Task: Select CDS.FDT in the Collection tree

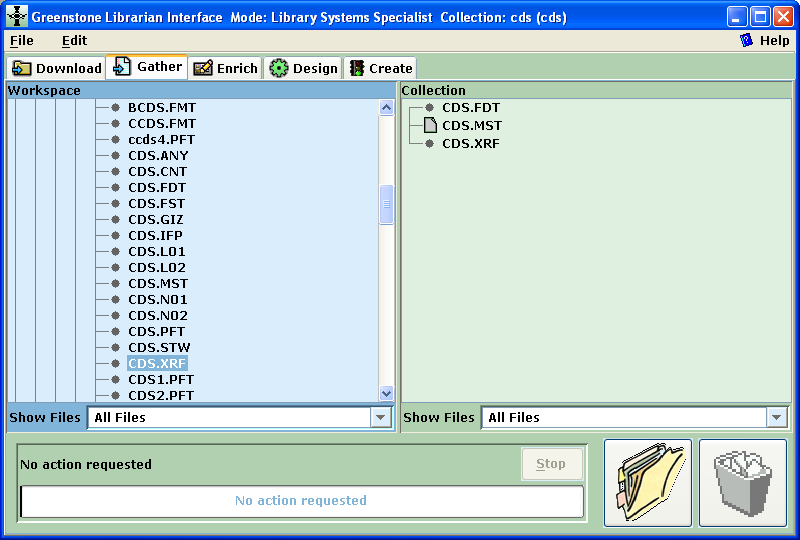Action: [x=470, y=108]
